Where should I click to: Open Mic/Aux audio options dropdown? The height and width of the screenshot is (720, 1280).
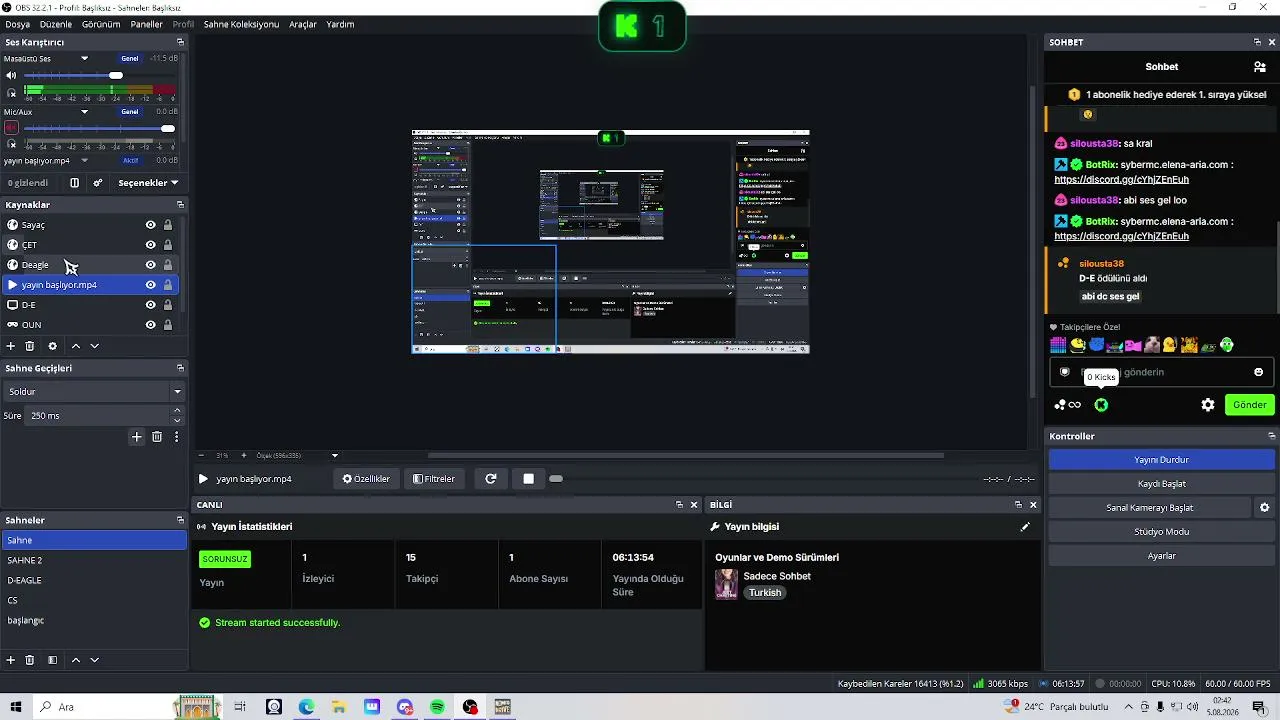pos(85,111)
